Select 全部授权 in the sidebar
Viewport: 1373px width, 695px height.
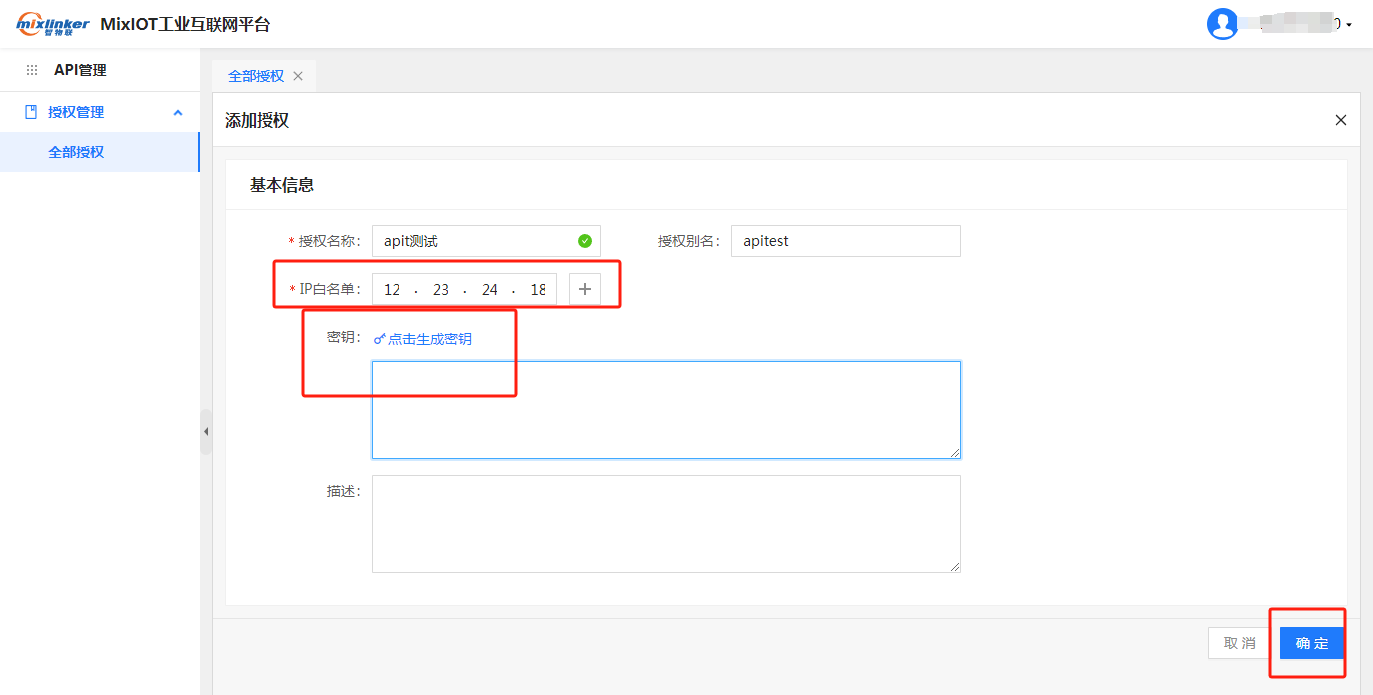tap(76, 152)
